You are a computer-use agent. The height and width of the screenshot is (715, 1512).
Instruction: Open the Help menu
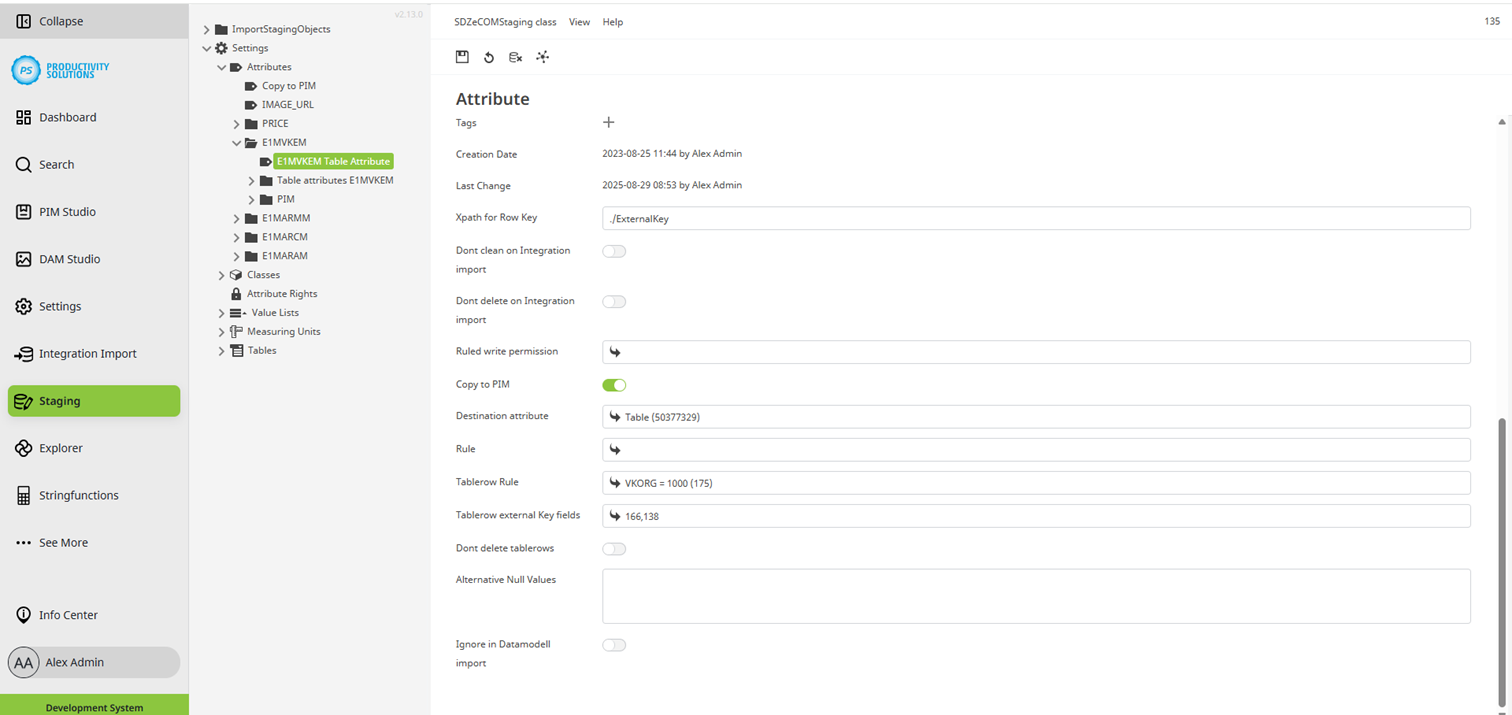612,22
